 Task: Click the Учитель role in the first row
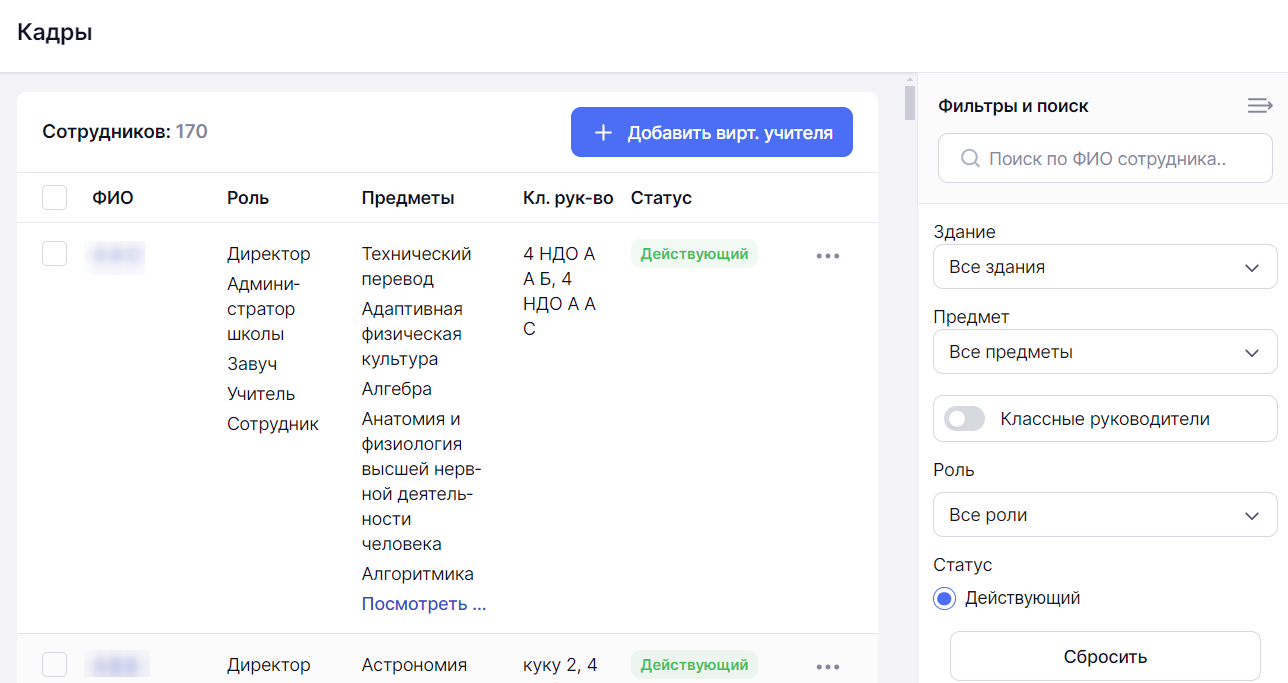261,394
